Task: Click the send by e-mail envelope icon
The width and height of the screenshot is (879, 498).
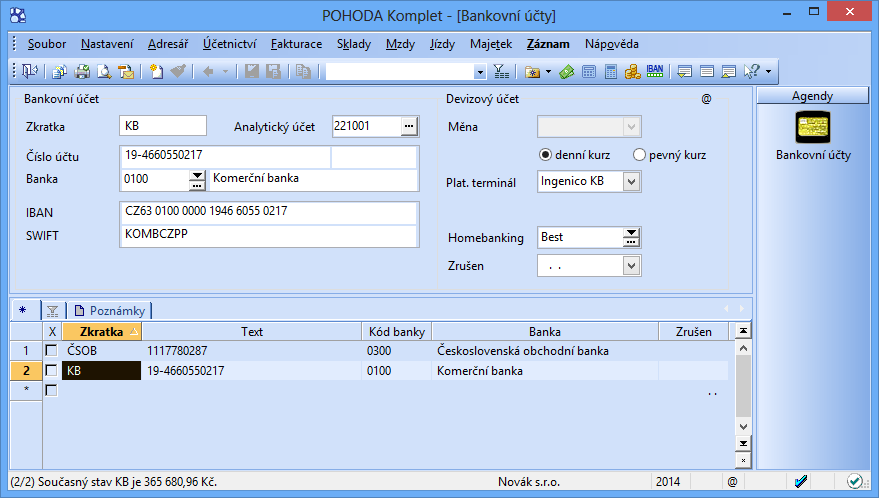Action: 126,72
